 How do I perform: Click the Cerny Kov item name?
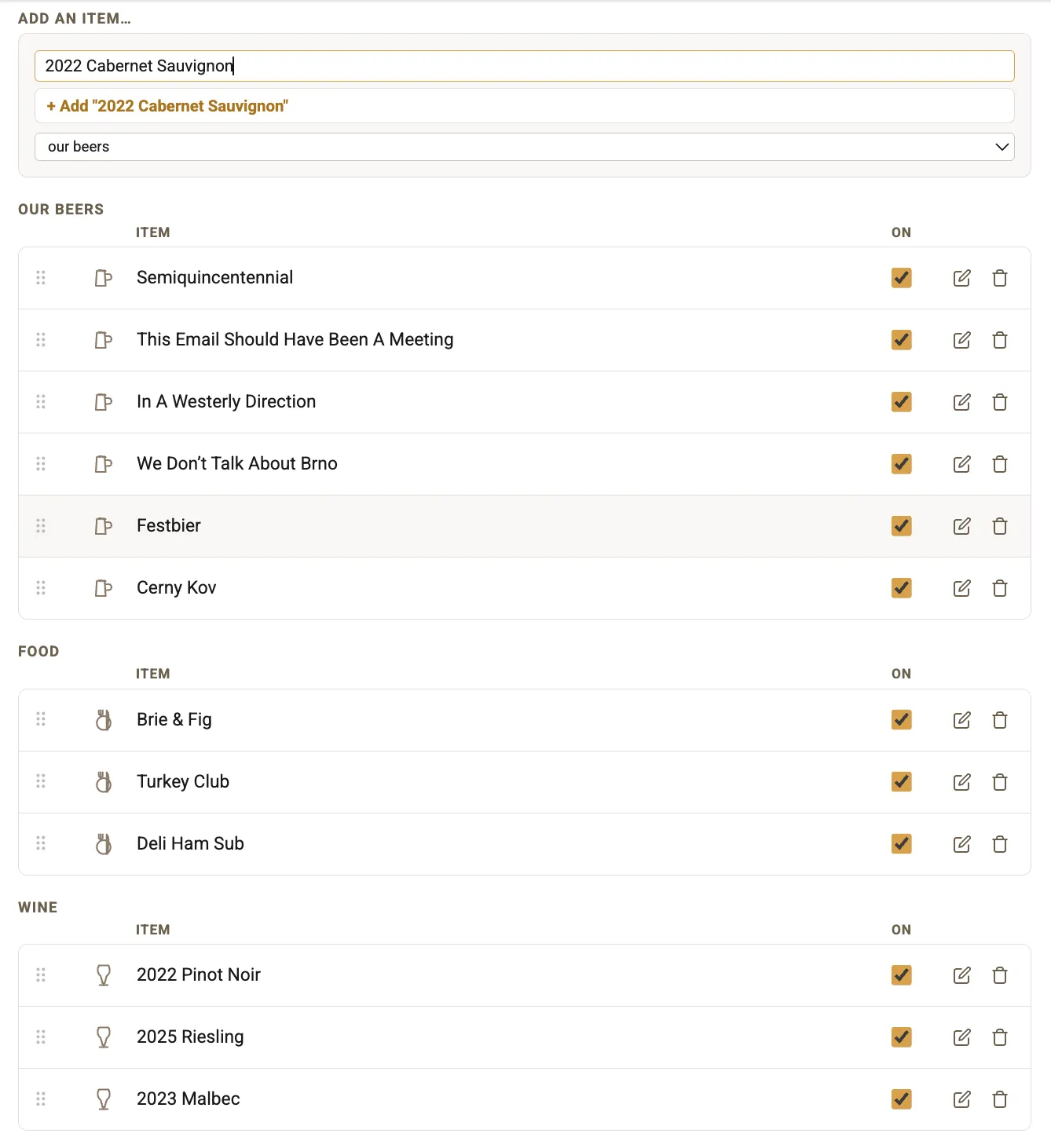176,587
